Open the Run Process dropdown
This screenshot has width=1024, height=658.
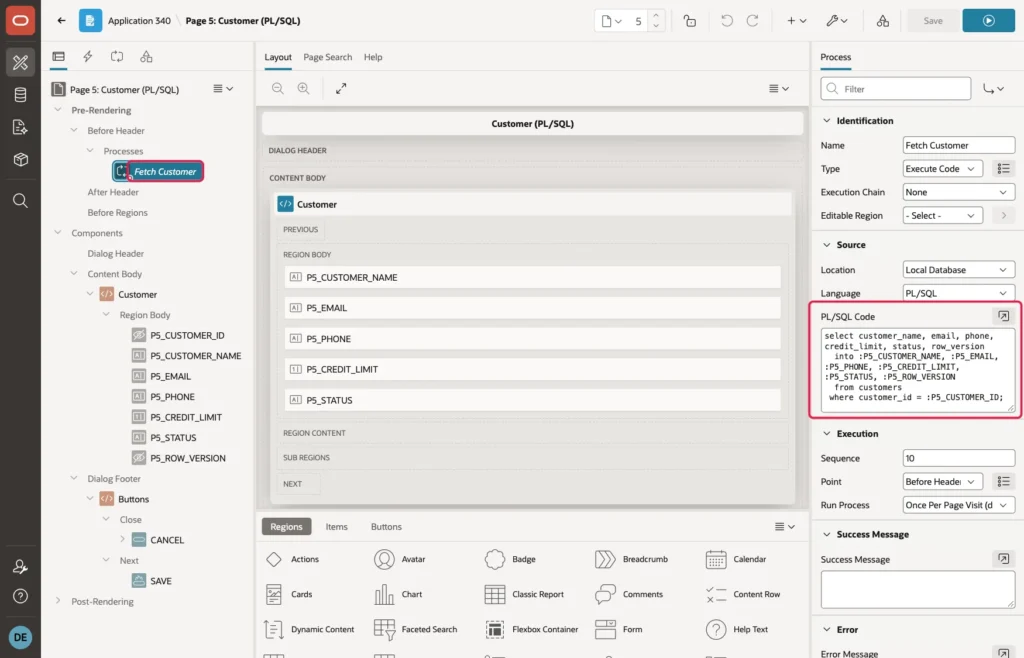958,505
